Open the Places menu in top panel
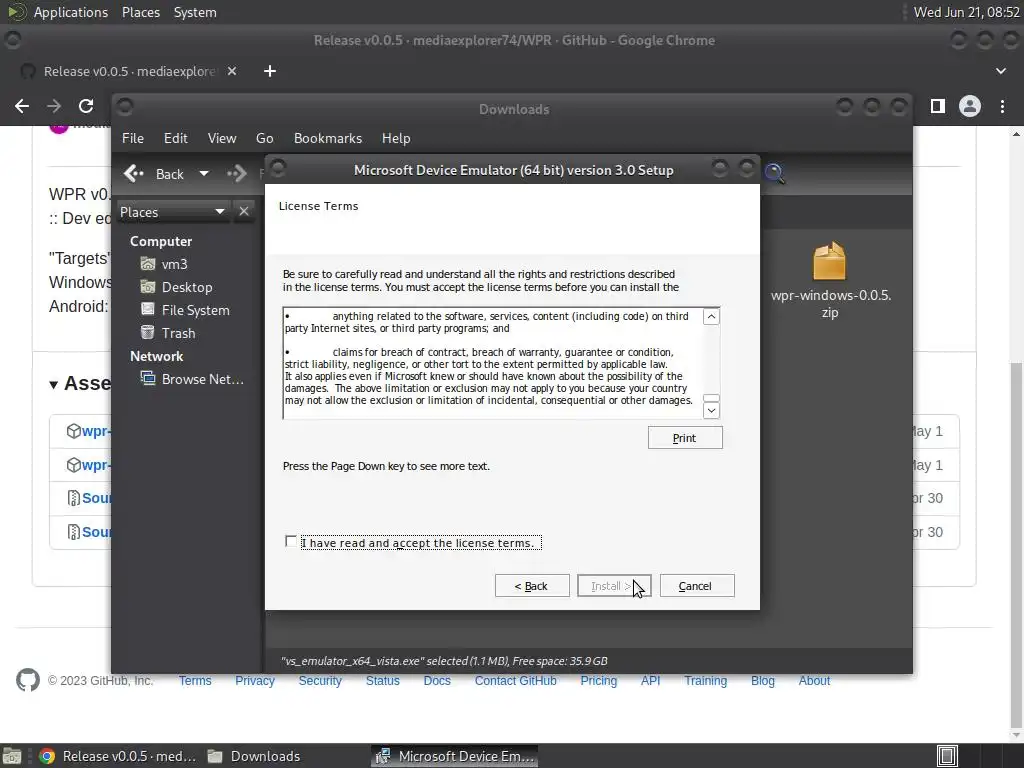The width and height of the screenshot is (1024, 768). click(x=141, y=12)
